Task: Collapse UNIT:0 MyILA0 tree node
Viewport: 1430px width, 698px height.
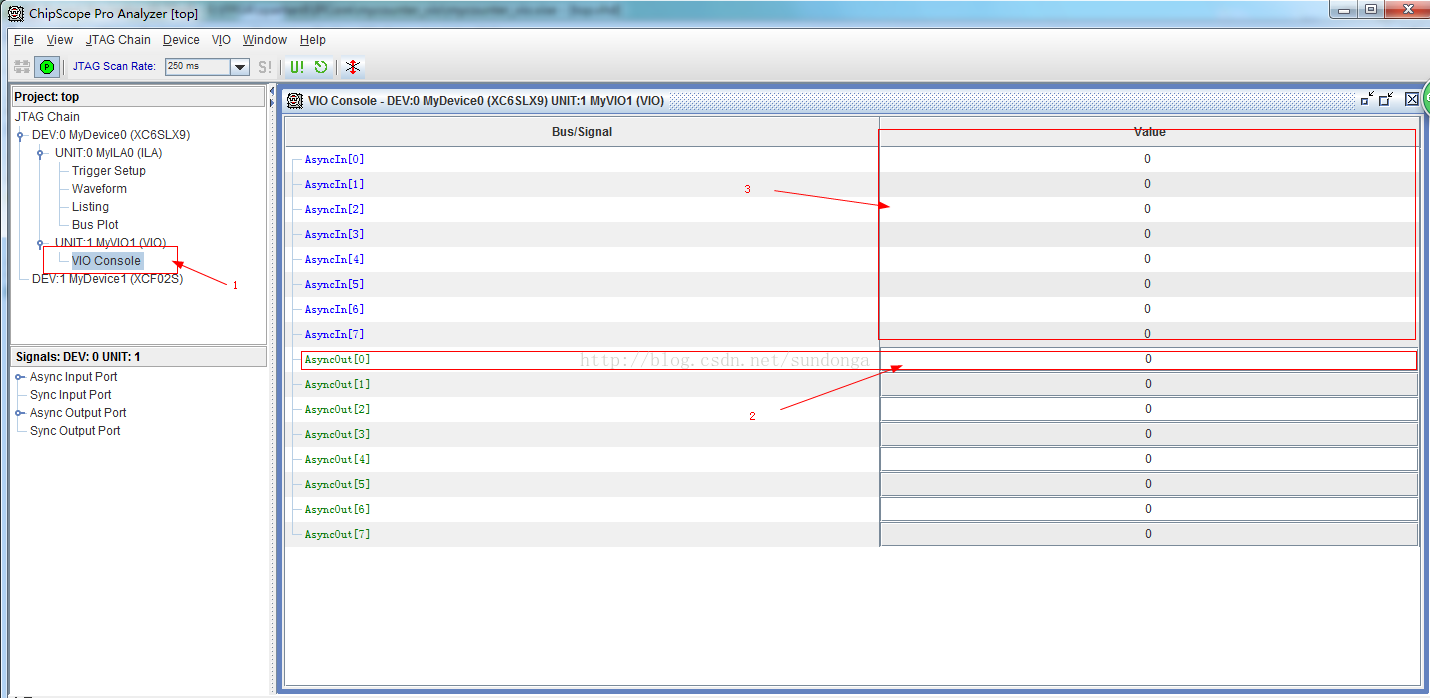Action: [40, 153]
